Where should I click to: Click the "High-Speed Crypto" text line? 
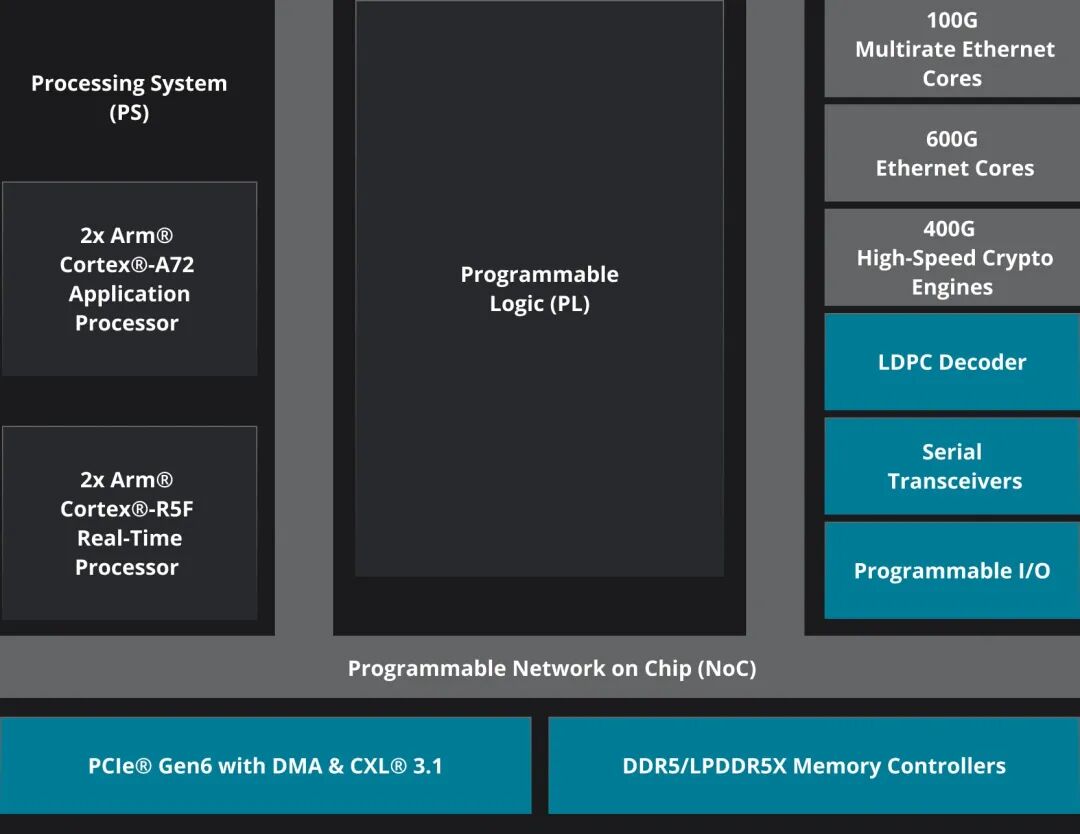coord(954,258)
